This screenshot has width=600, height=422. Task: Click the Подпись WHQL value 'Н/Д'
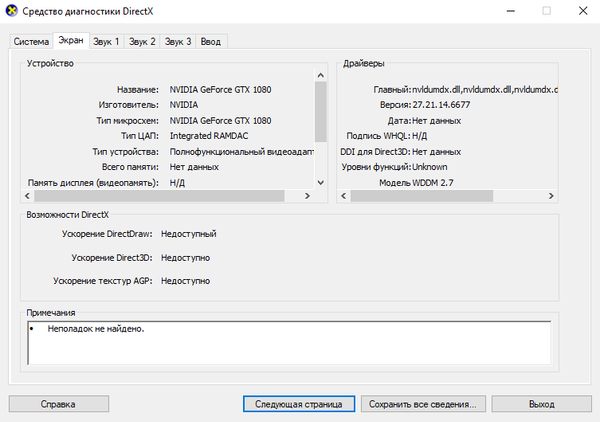point(419,136)
